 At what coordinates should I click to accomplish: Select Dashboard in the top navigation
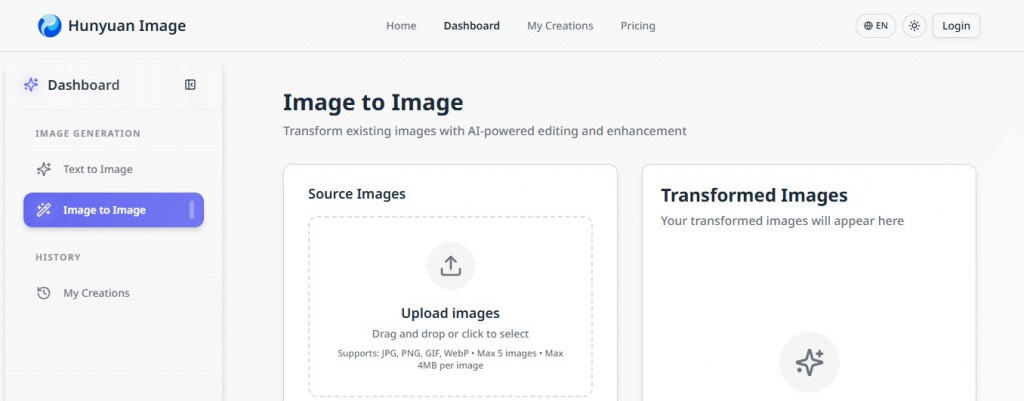[x=471, y=26]
